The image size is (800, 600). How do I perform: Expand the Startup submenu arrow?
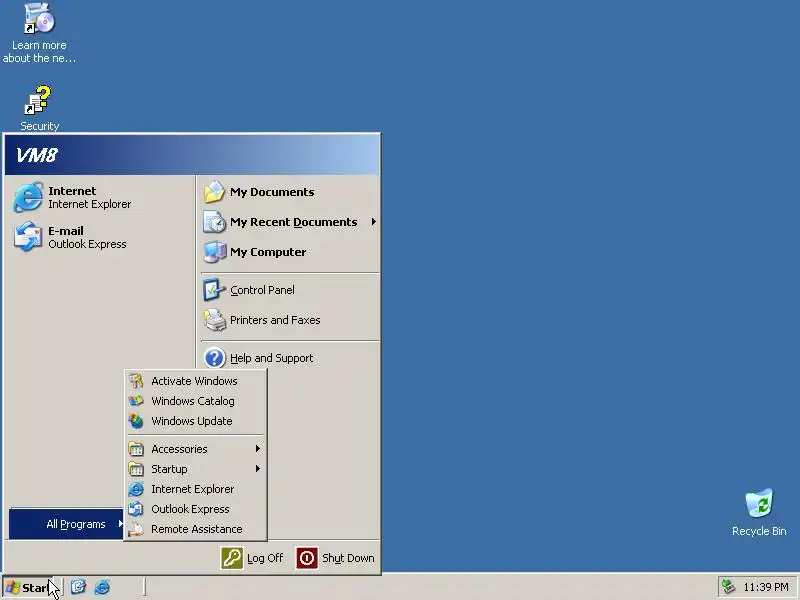(258, 468)
